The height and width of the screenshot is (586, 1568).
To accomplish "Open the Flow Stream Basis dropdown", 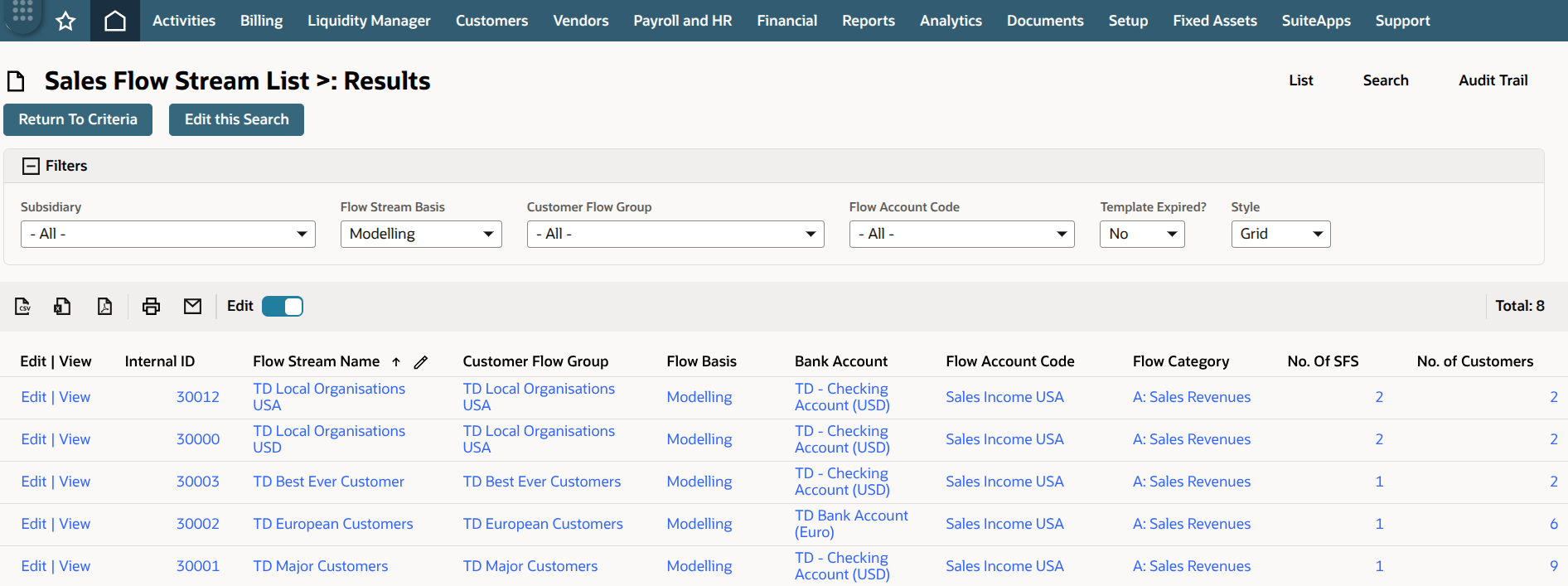I will [x=421, y=235].
